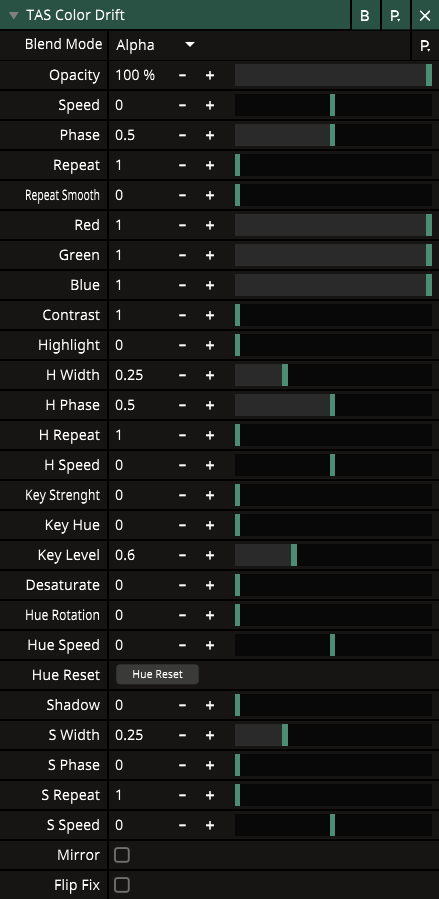Remove the TAS Color Drift effect with X

pos(425,15)
